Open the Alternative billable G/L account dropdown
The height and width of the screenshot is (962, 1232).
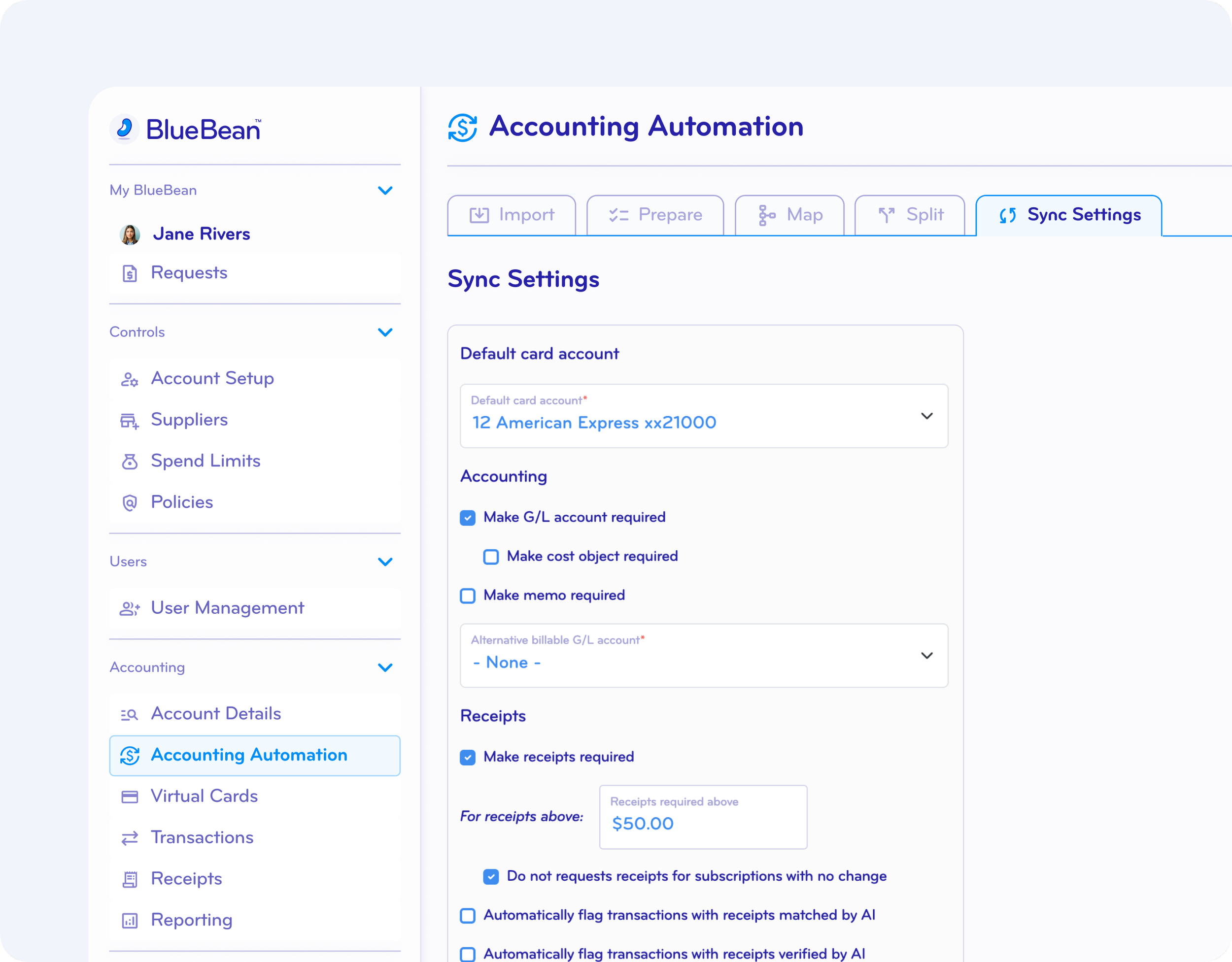point(927,656)
